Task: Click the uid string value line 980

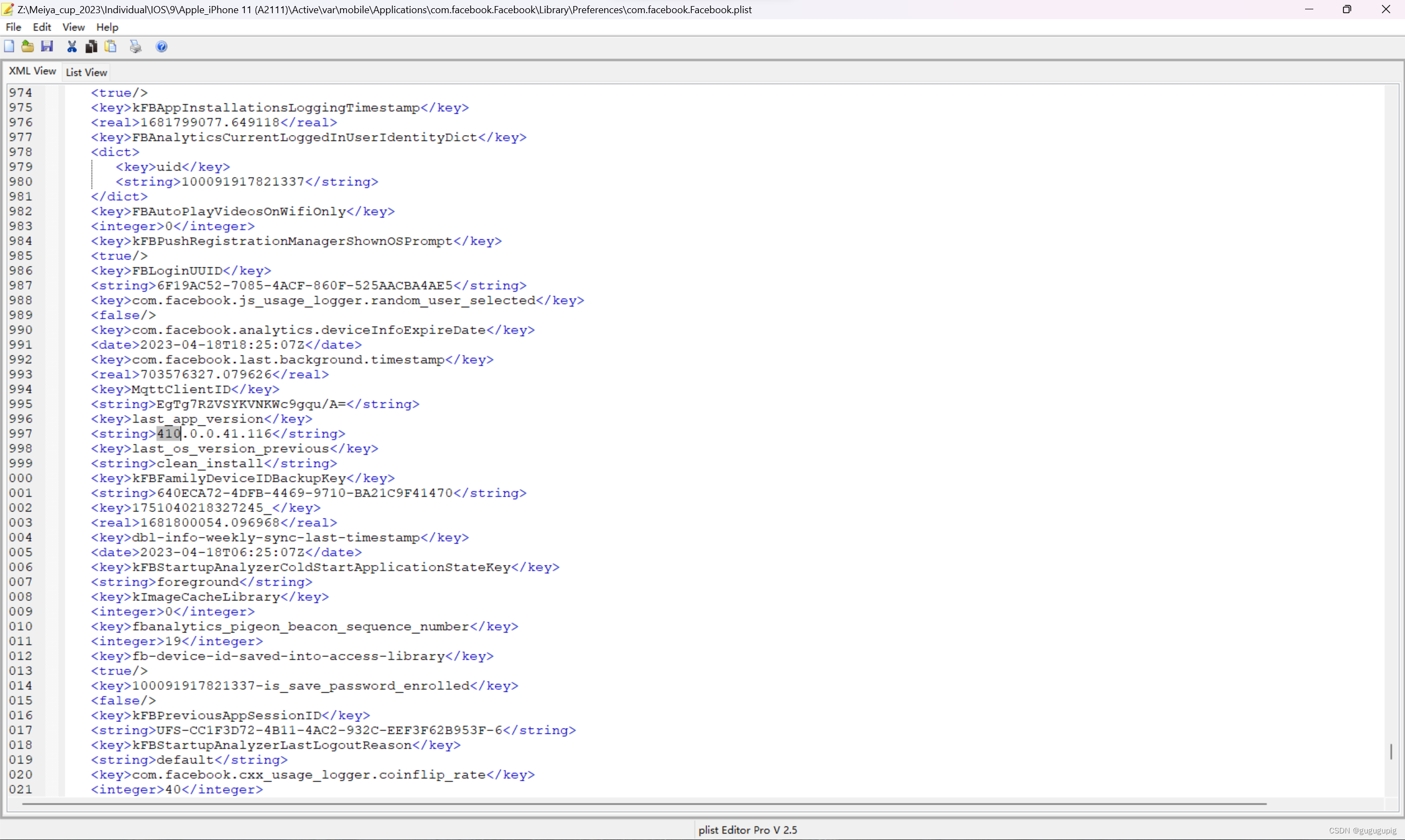Action: [x=243, y=182]
